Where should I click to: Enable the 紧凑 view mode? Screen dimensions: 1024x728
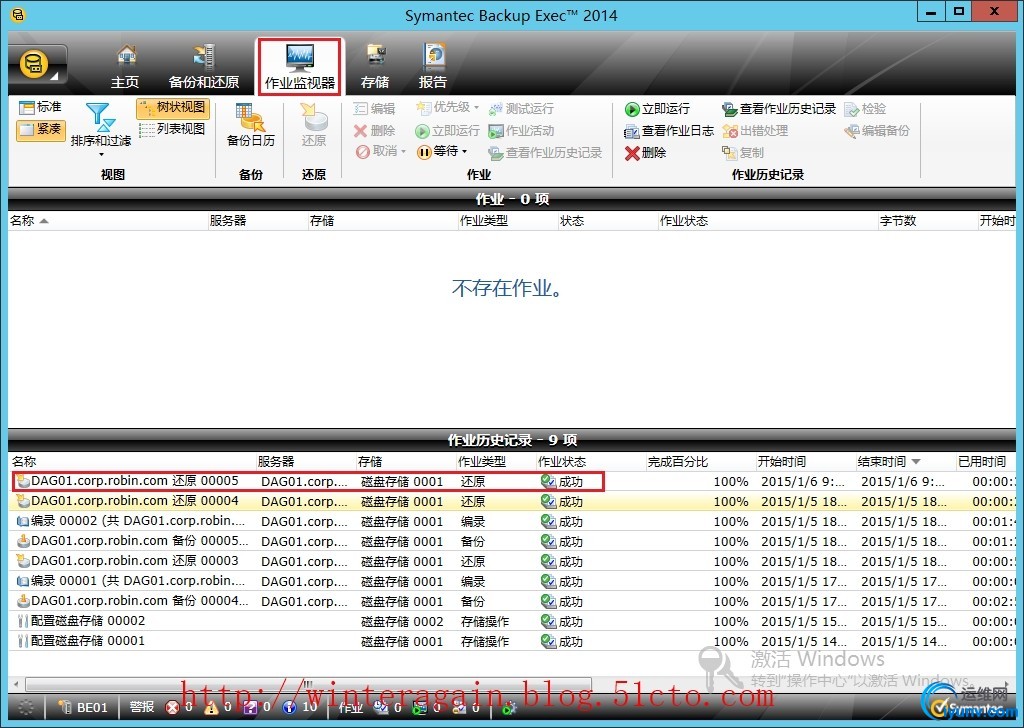click(40, 129)
